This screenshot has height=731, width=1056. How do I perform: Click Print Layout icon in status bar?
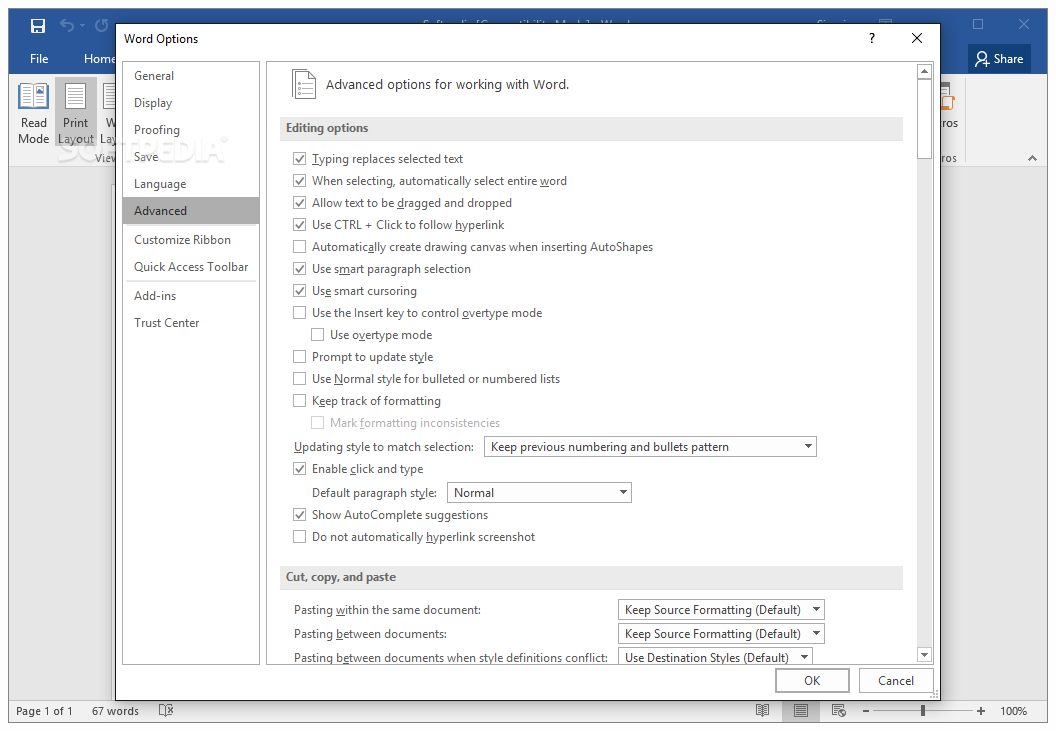(x=801, y=710)
